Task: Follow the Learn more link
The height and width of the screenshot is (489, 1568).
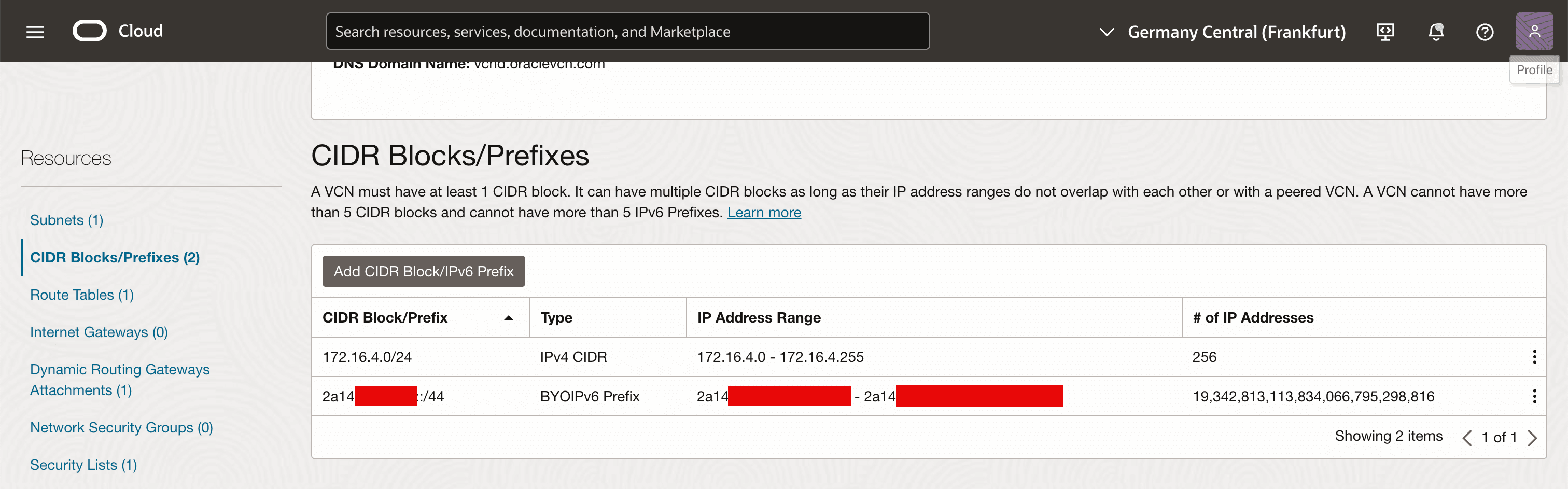Action: [764, 213]
